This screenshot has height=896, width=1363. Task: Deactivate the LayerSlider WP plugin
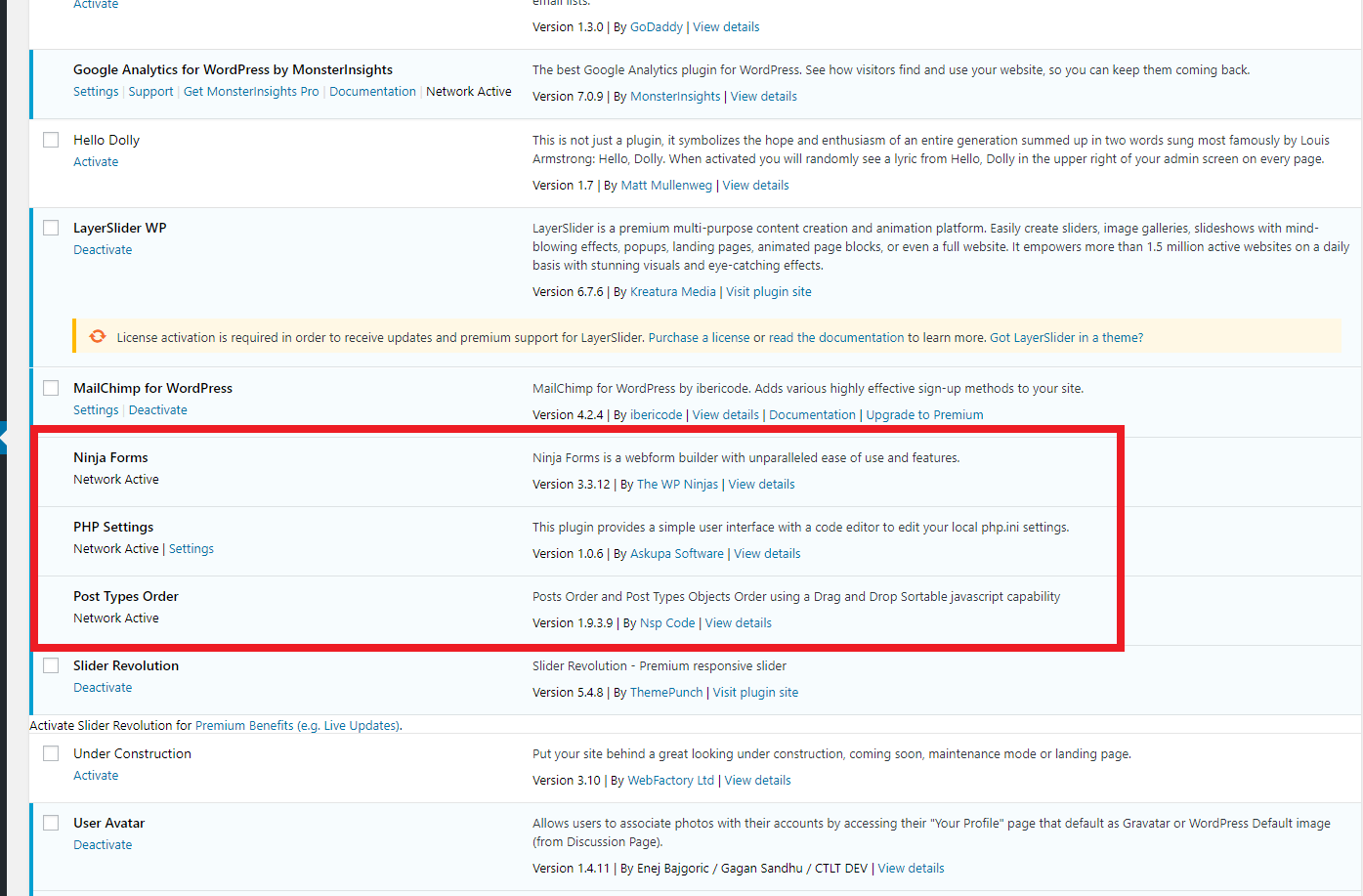[x=103, y=249]
